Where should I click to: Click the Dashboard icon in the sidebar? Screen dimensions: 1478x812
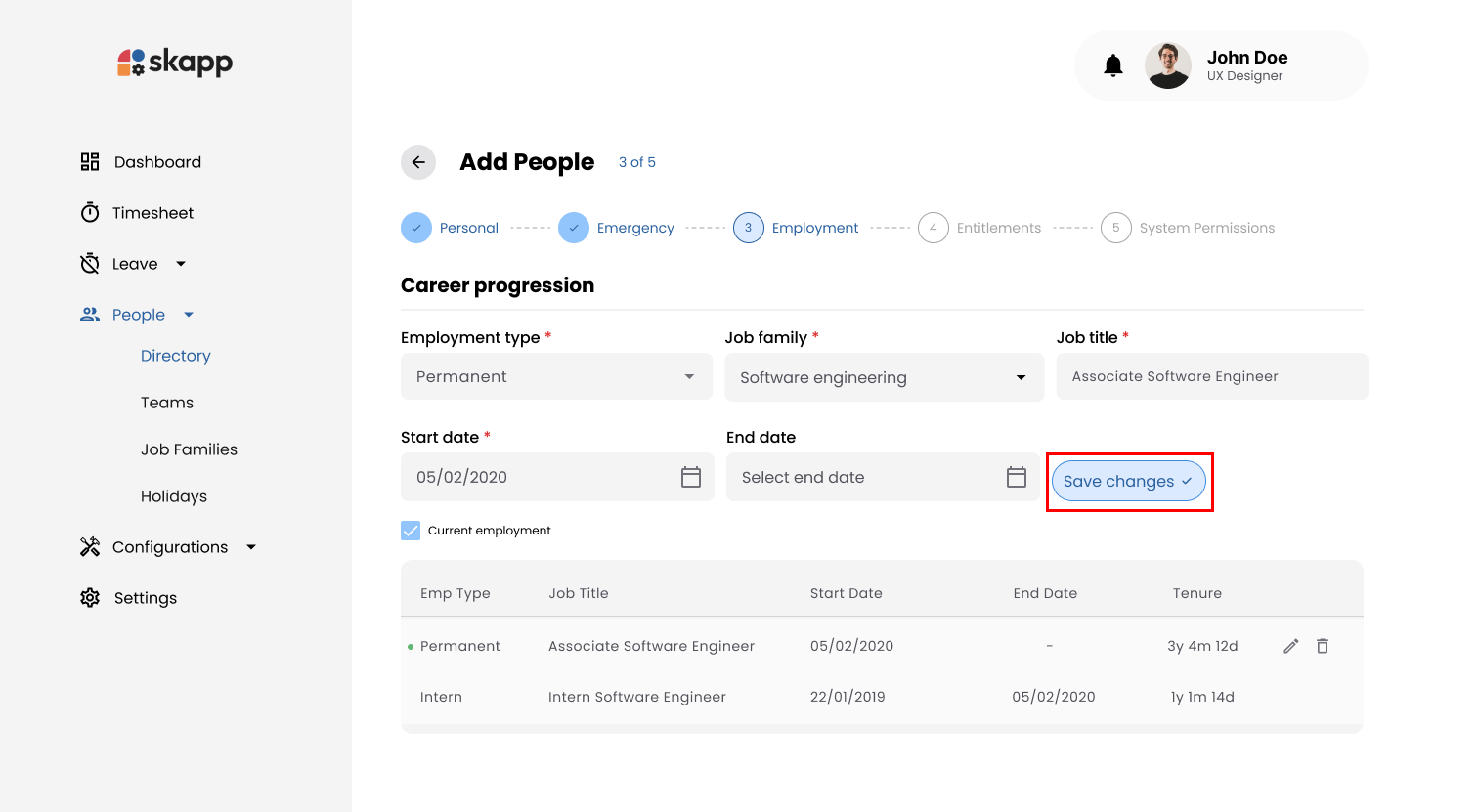(89, 161)
